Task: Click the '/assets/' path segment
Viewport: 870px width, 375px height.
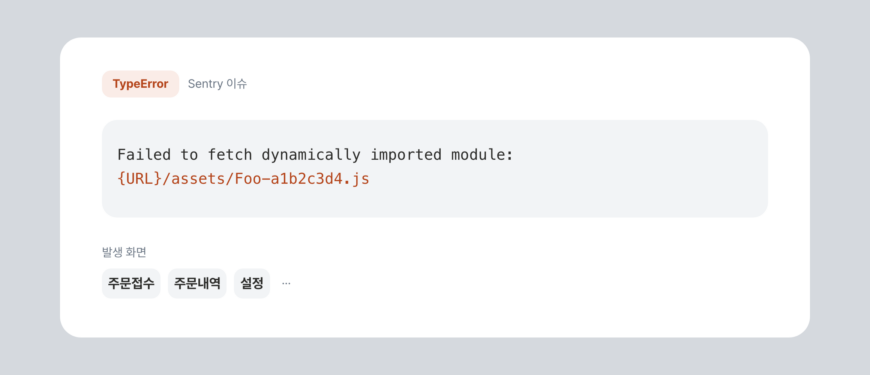Action: 199,180
